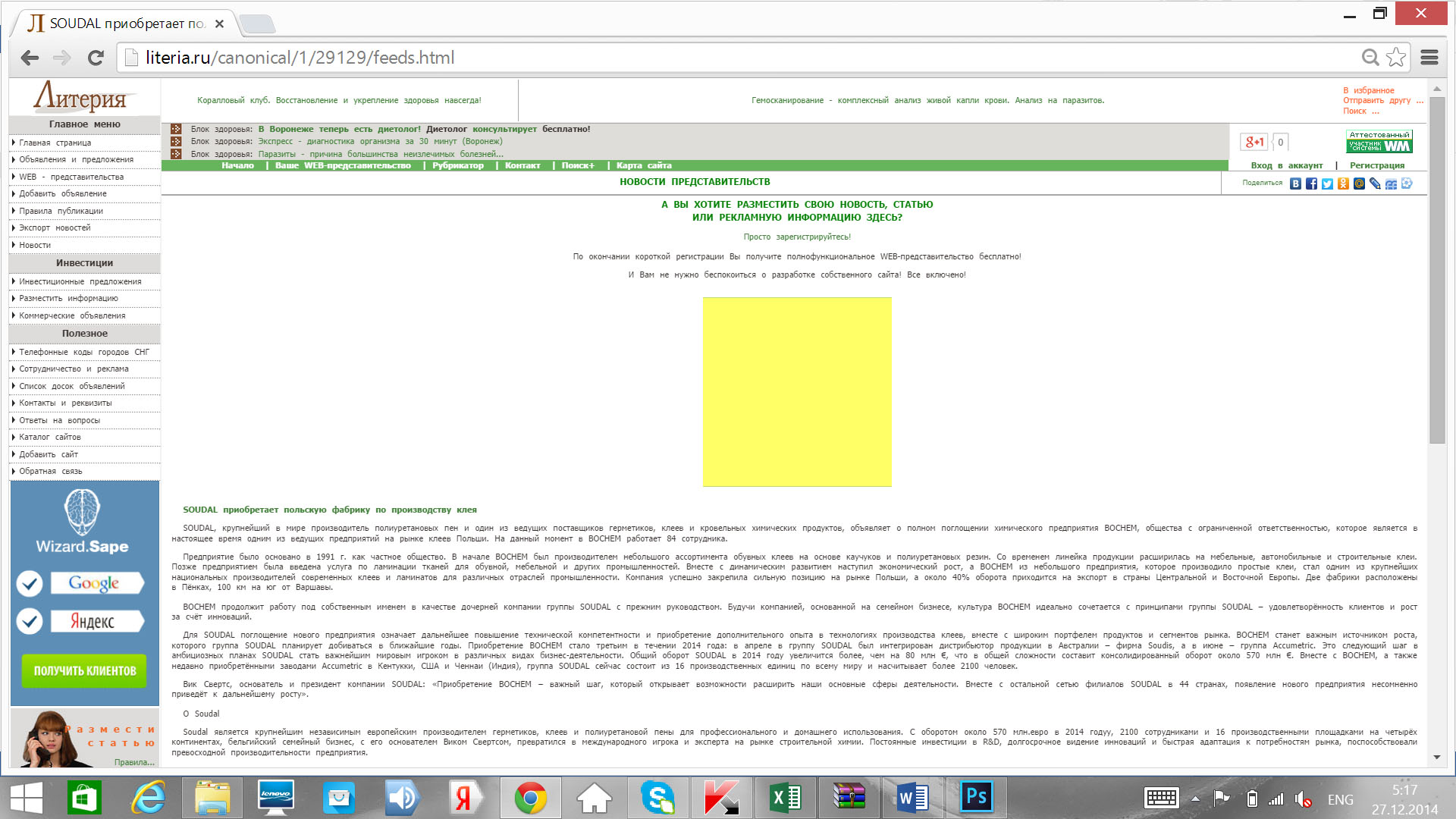The height and width of the screenshot is (819, 1456).
Task: Go back with the browser back arrow
Action: coord(30,58)
